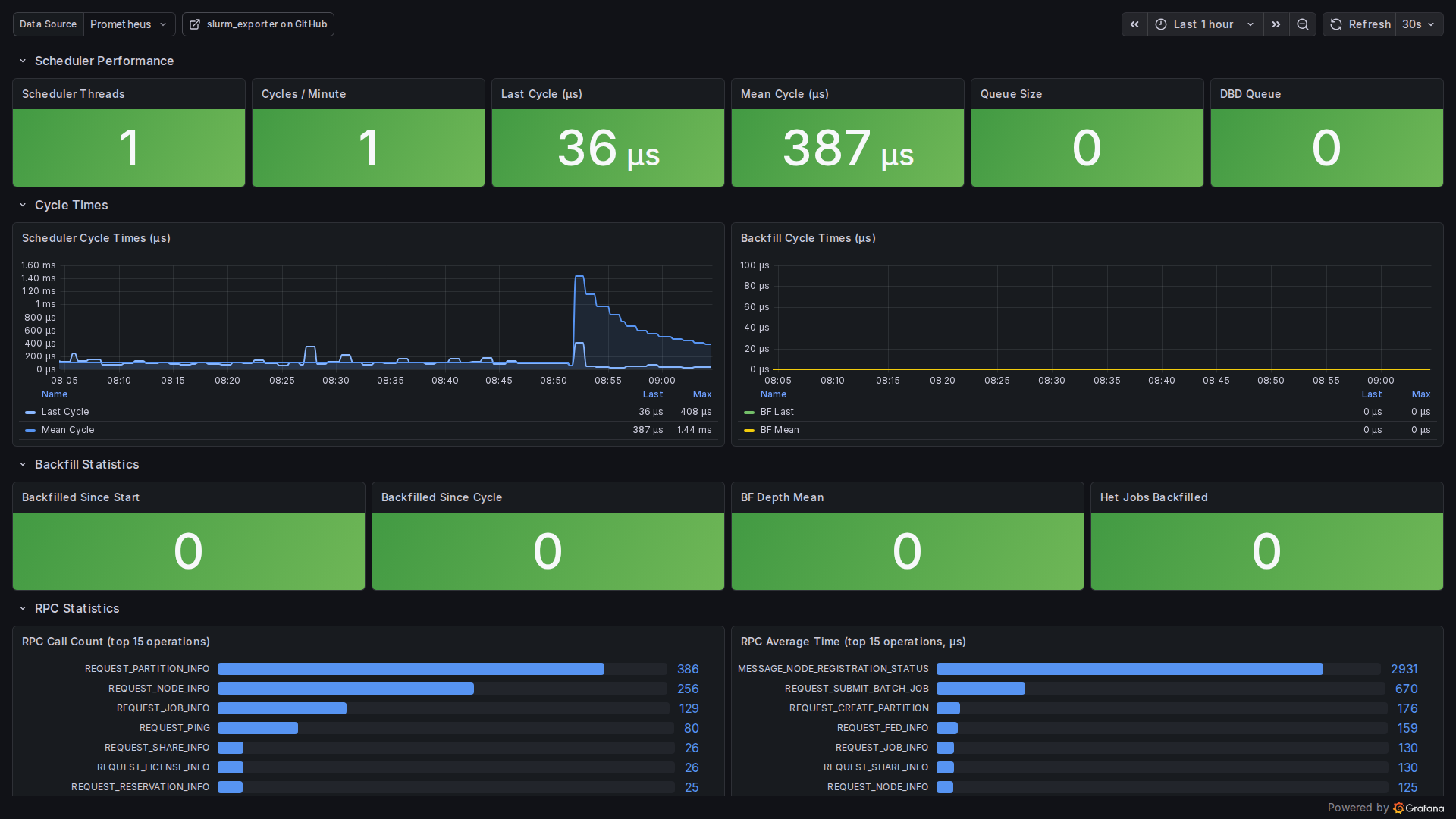
Task: Open the slurm_exporter external link icon
Action: (195, 24)
